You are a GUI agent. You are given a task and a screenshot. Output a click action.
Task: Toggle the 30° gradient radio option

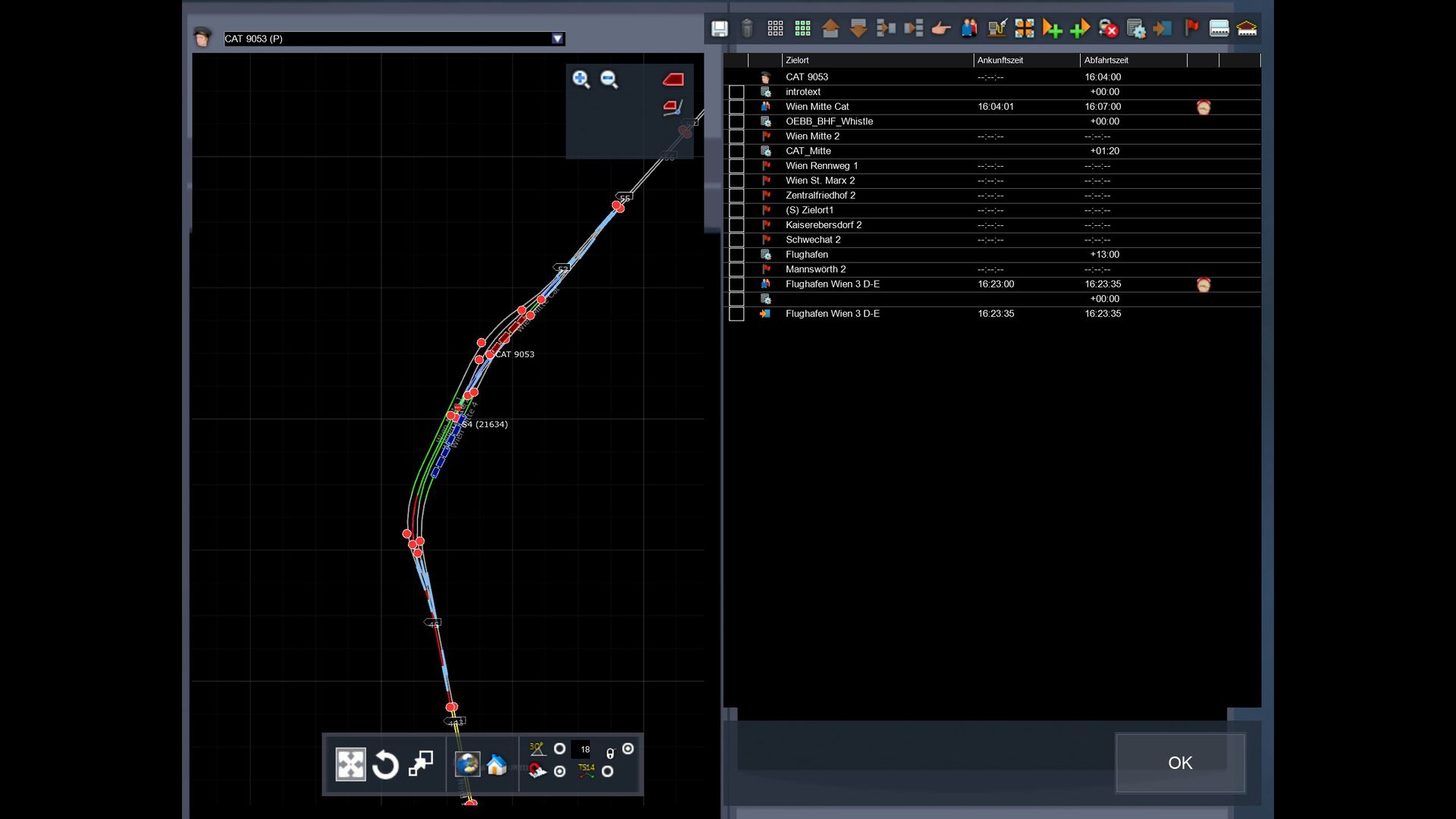(x=560, y=749)
